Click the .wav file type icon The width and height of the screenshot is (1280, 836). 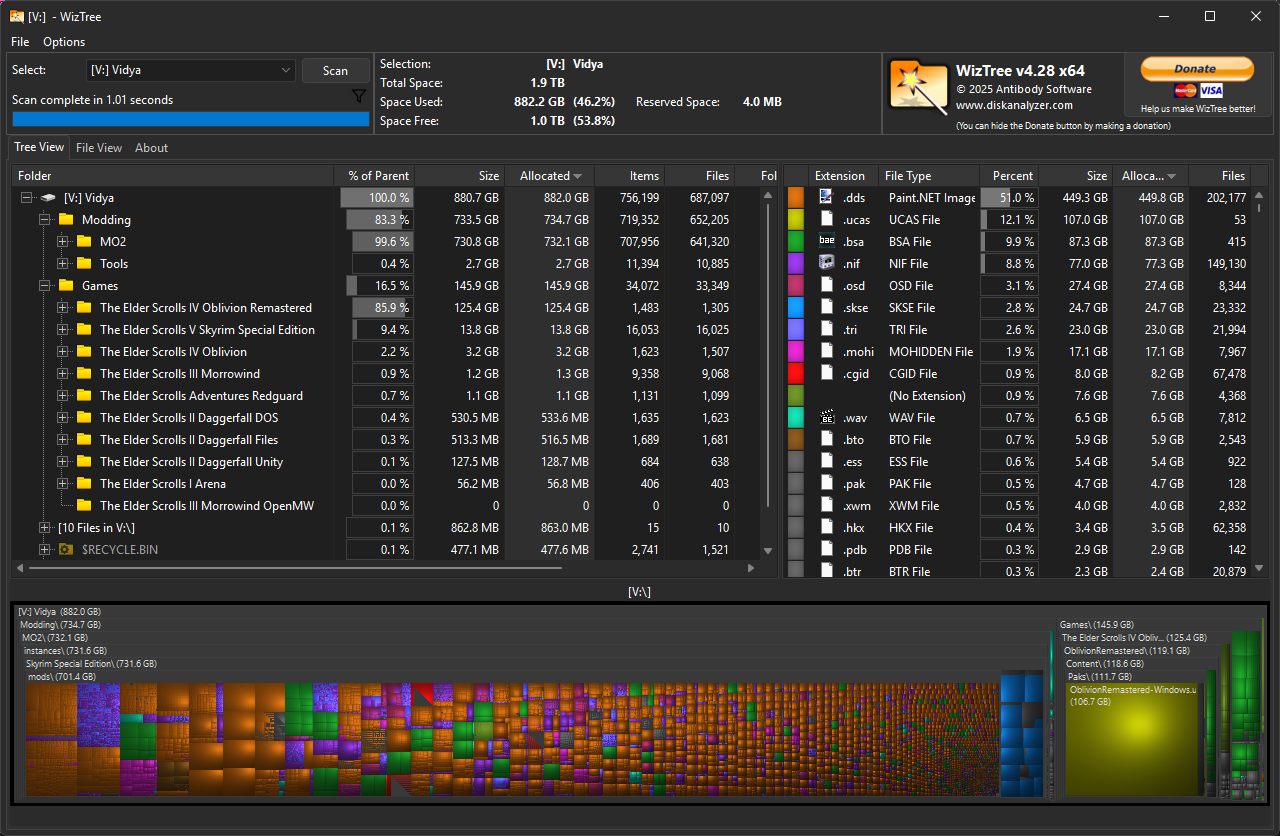827,417
